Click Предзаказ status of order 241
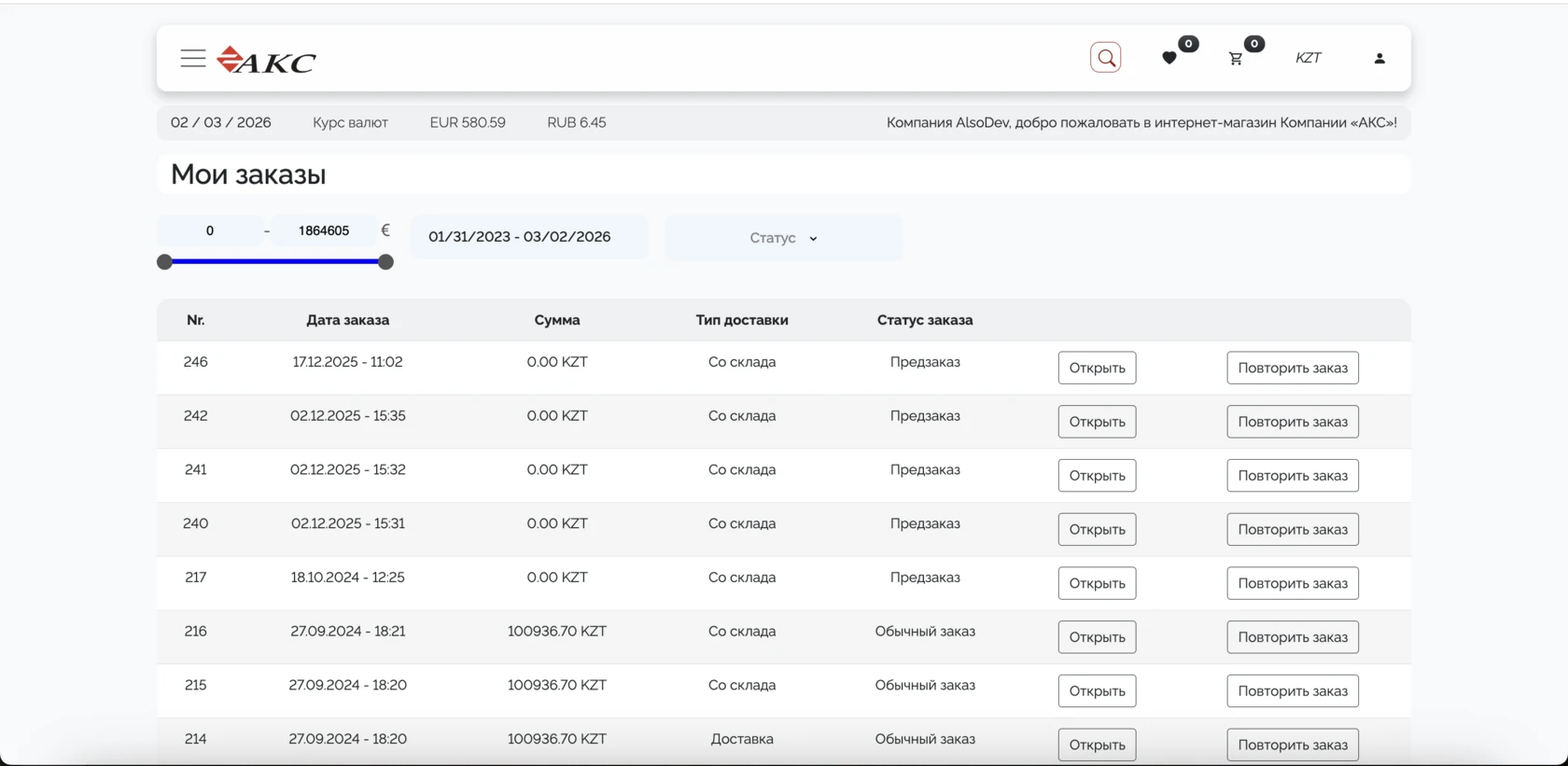Image resolution: width=1568 pixels, height=766 pixels. pos(925,469)
